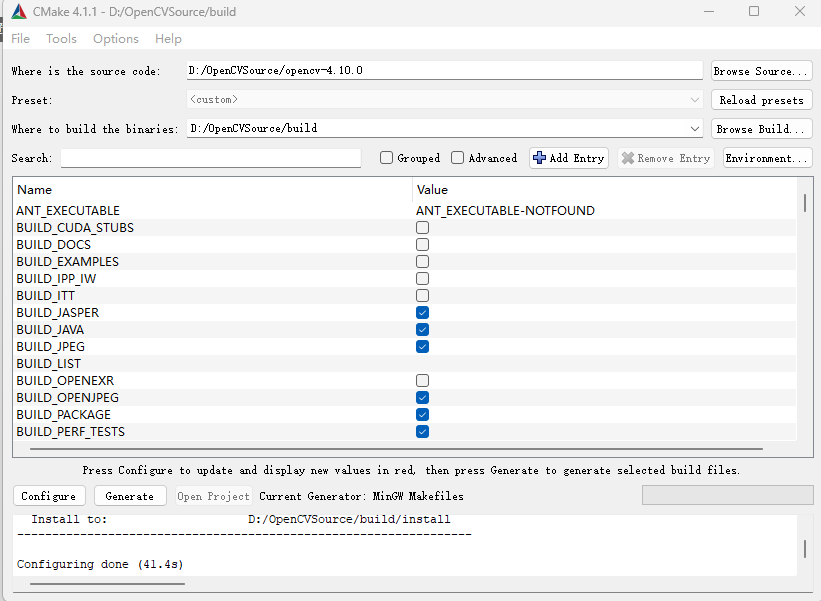The image size is (821, 601).
Task: Select the BUILD_LIST name entry
Action: (49, 363)
